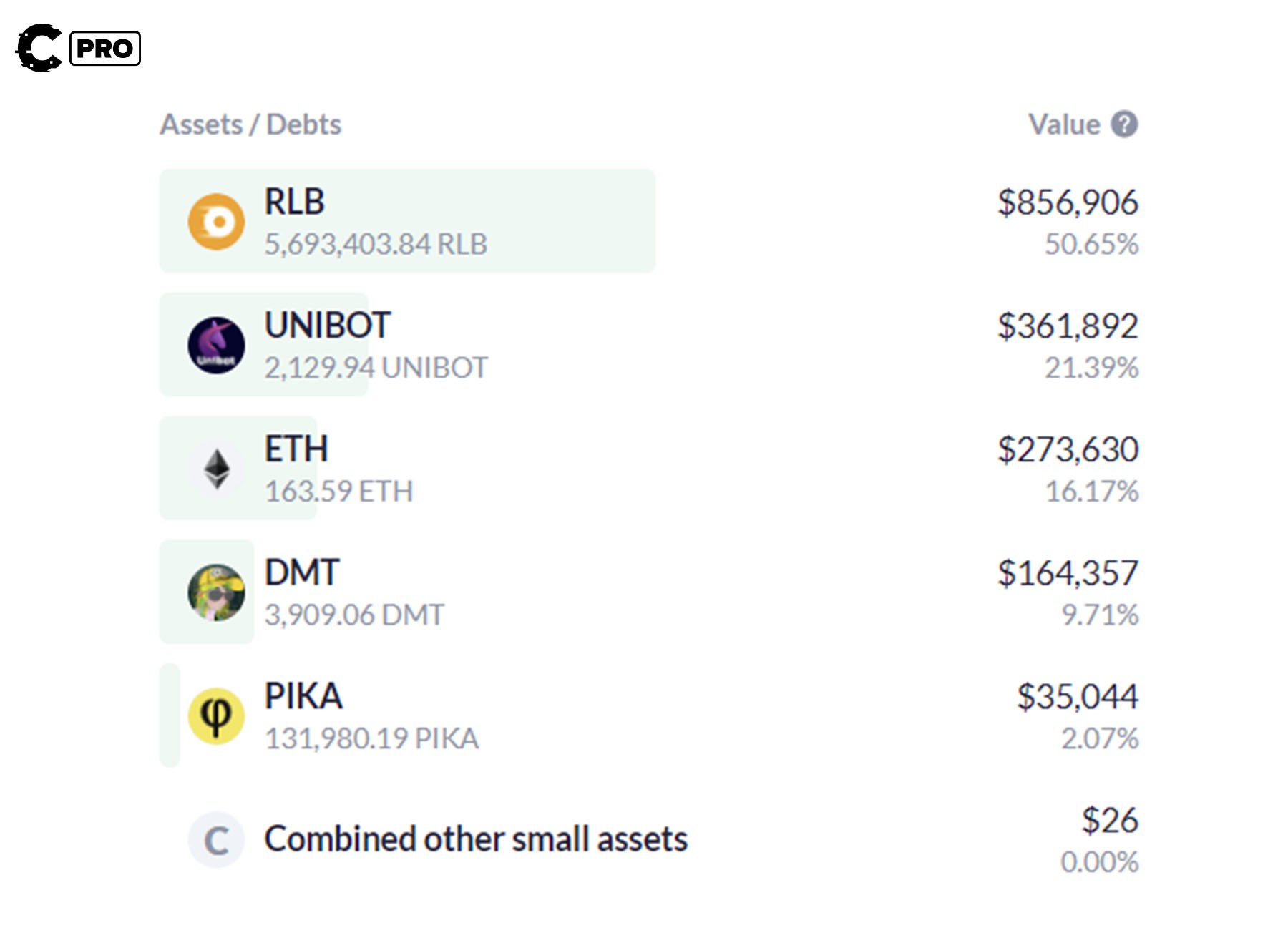The width and height of the screenshot is (1288, 933).
Task: Click the Combined other small assets icon
Action: click(x=216, y=840)
